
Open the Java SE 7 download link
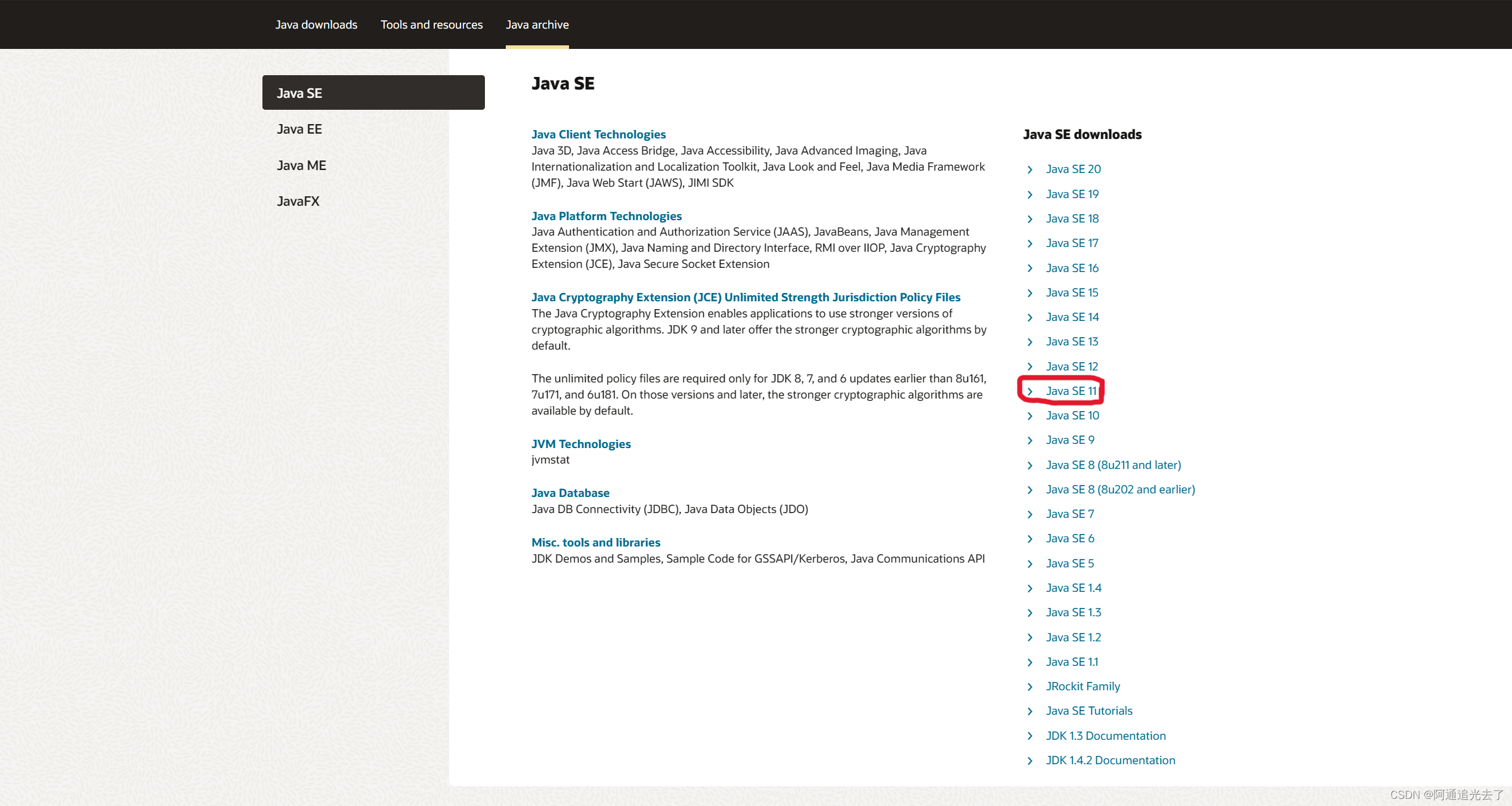point(1070,514)
